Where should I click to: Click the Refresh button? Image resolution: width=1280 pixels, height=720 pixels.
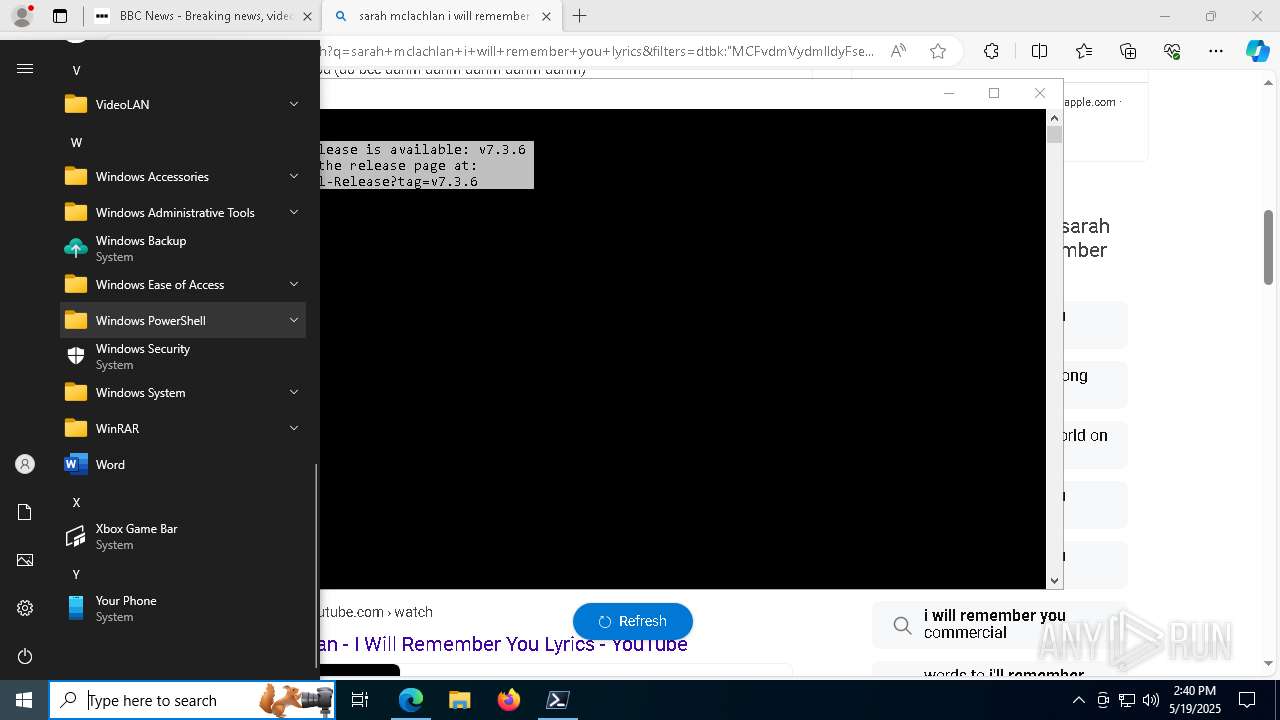click(x=633, y=621)
